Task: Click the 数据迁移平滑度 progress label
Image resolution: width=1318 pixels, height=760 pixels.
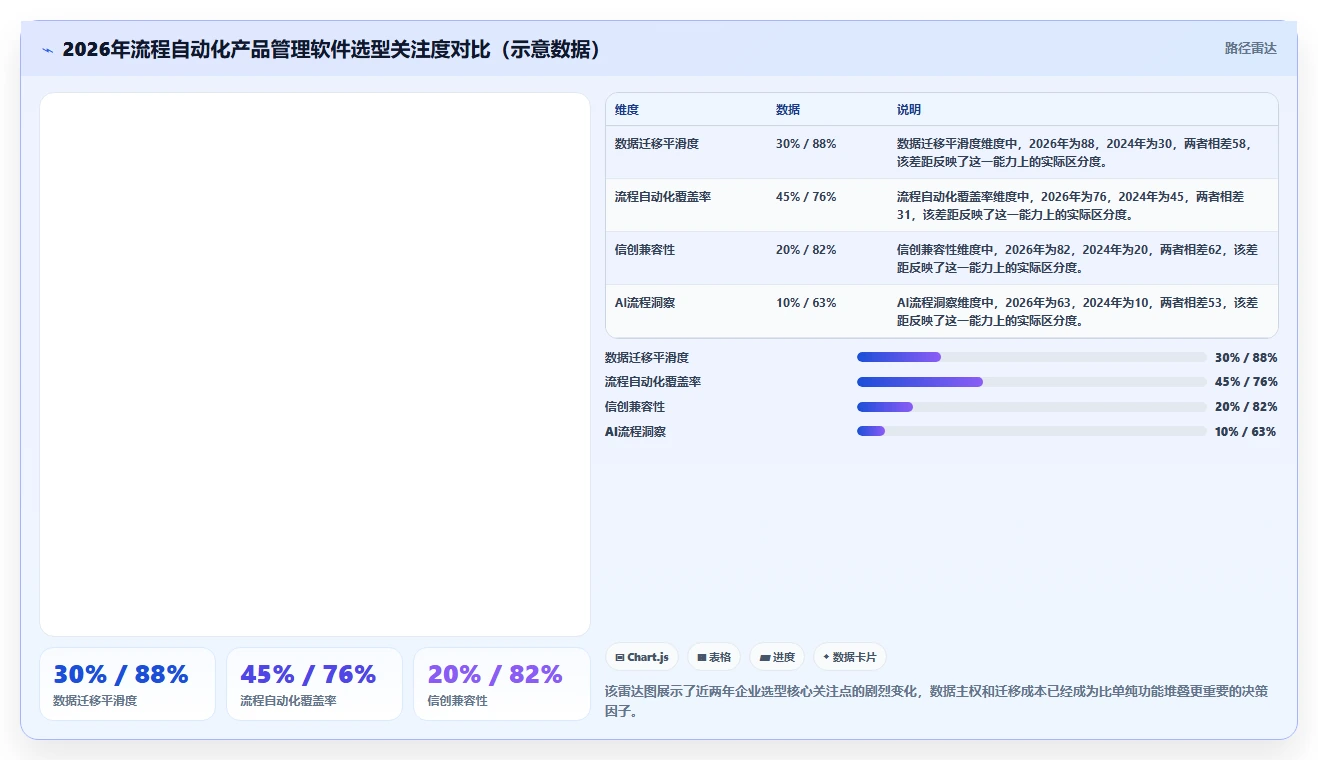Action: [647, 357]
